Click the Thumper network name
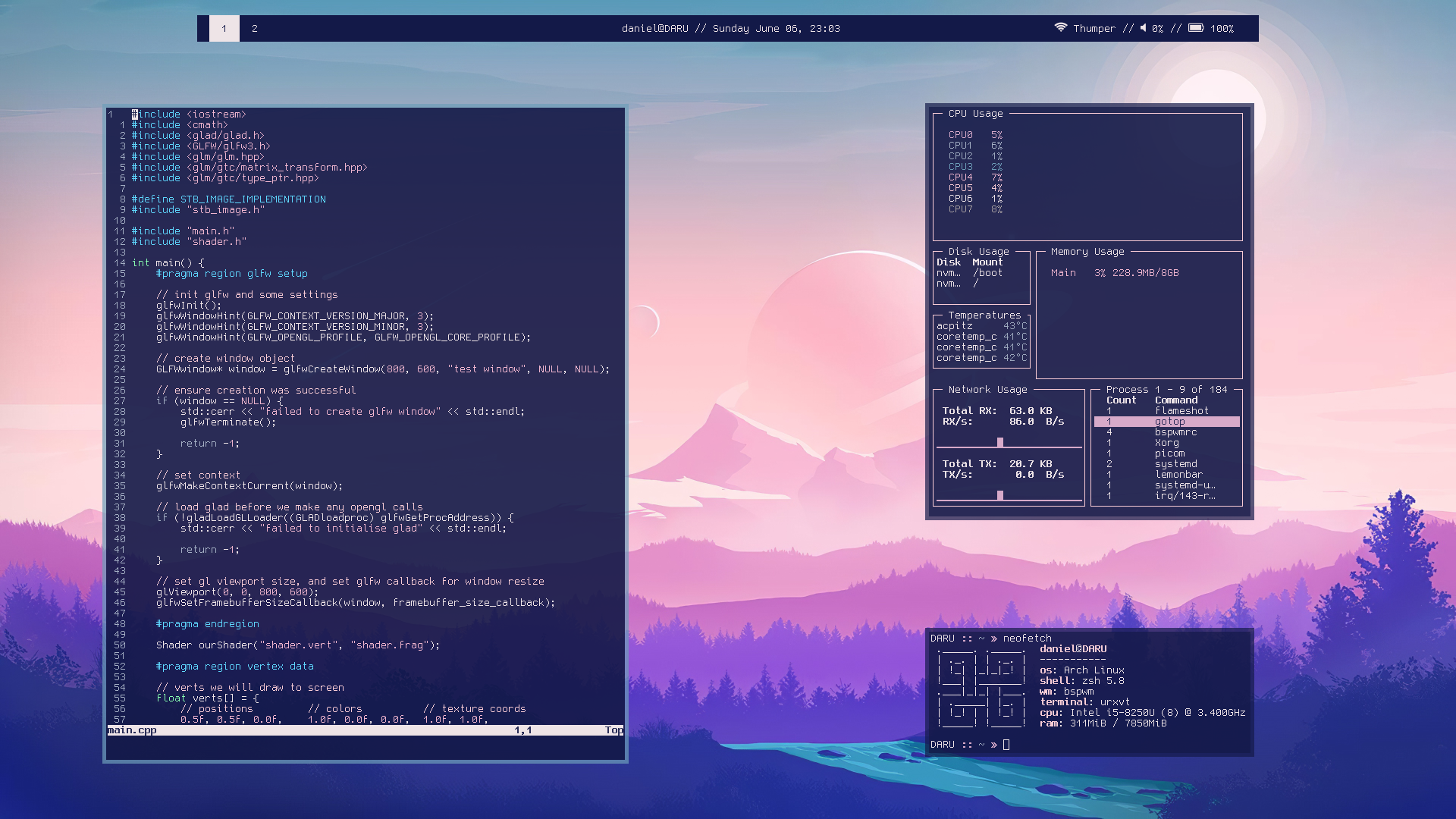Image resolution: width=1456 pixels, height=819 pixels. click(1094, 28)
